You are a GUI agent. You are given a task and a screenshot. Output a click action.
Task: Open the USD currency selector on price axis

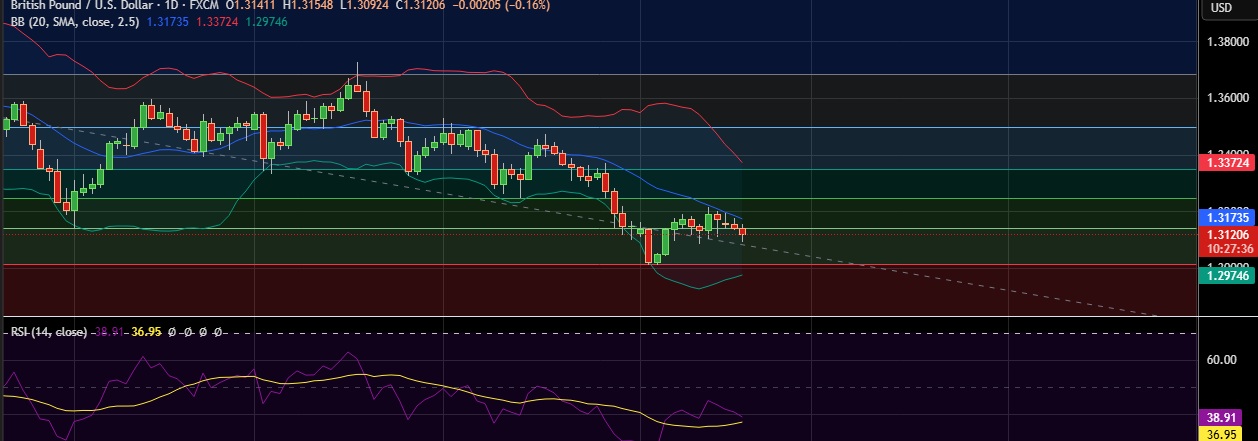pos(1222,8)
